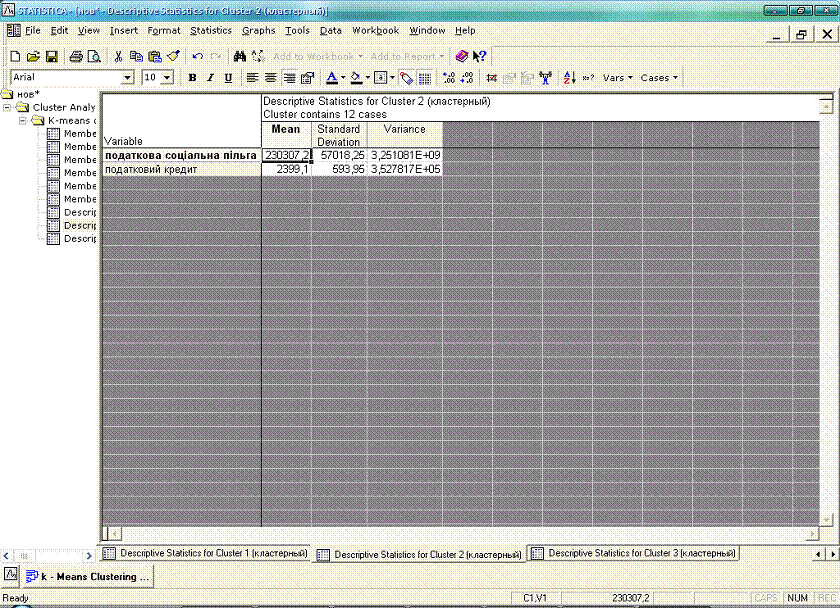Screen dimensions: 840x608
Task: Toggle Bold formatting
Action: point(192,78)
